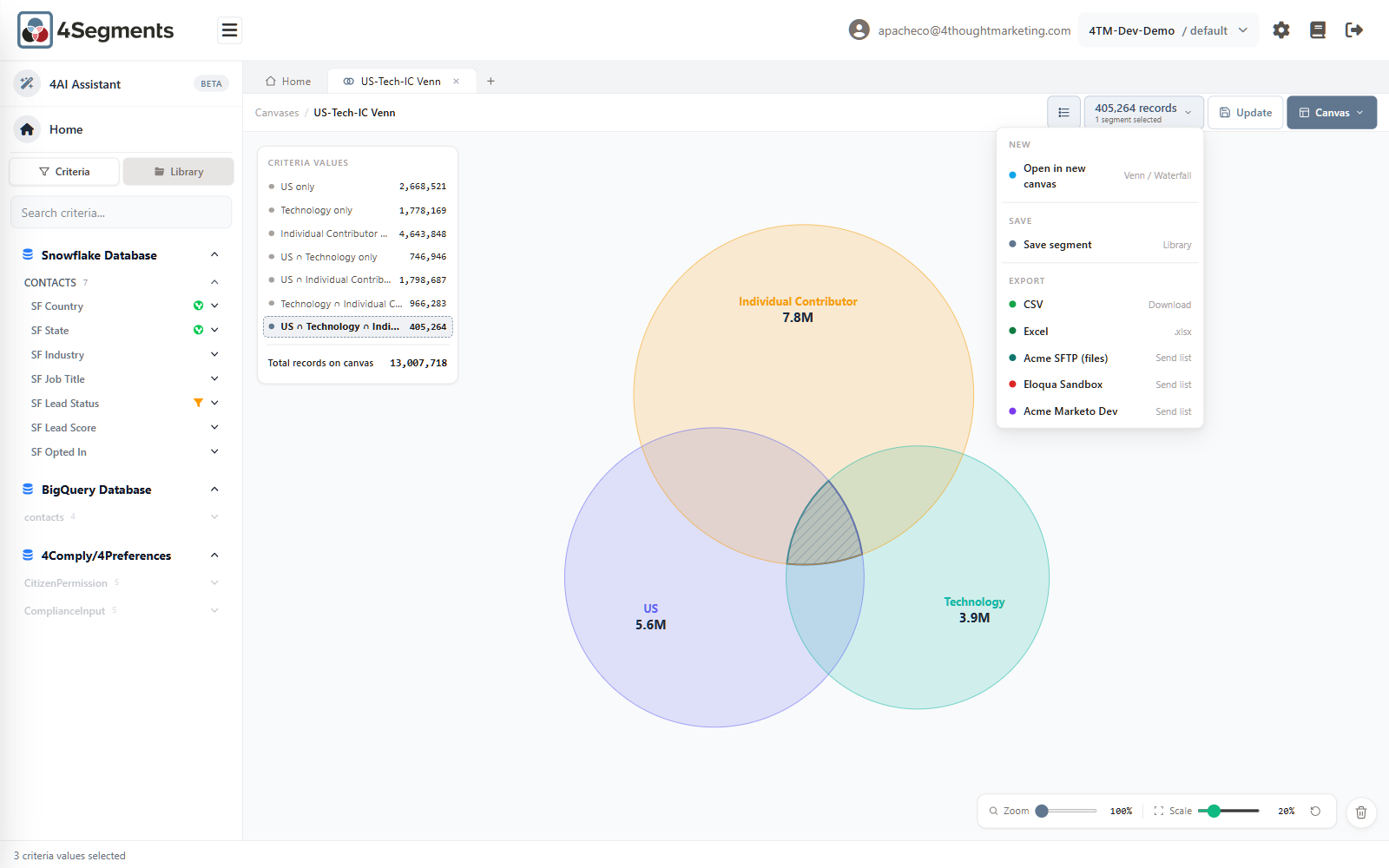Click the US 5.6M circle label

coord(650,616)
